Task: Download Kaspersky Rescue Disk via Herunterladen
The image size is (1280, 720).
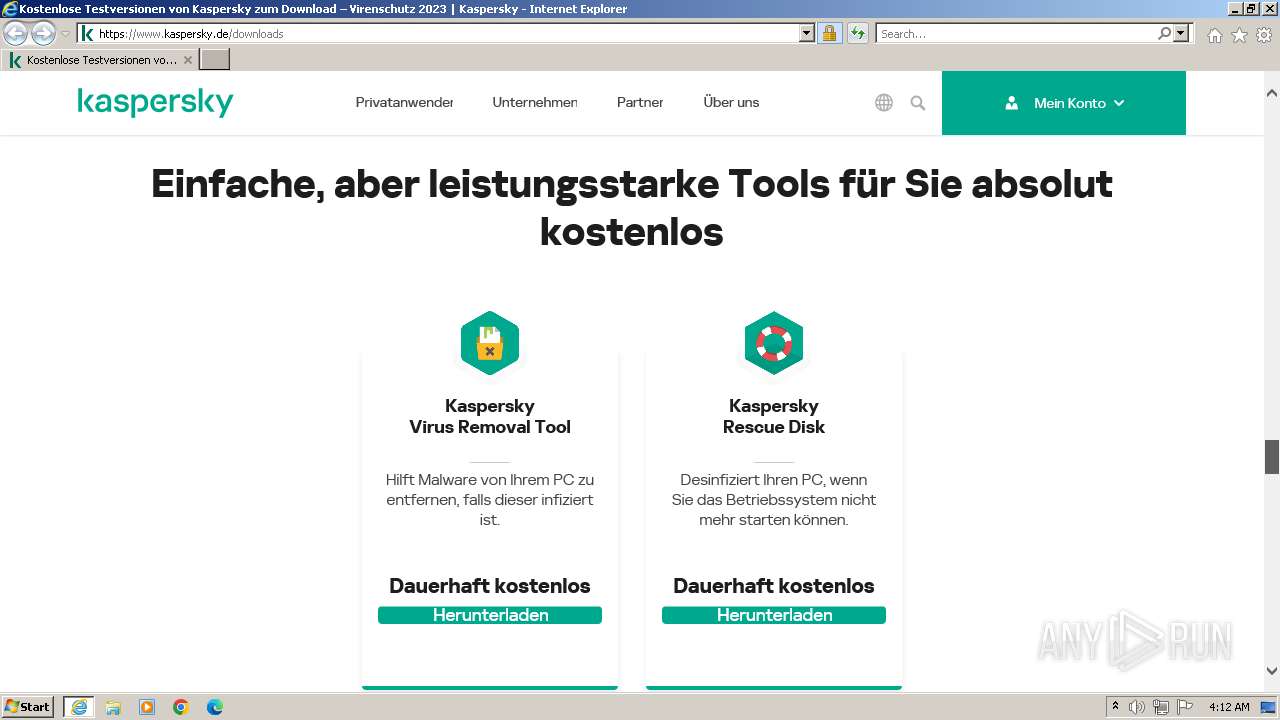Action: (x=774, y=615)
